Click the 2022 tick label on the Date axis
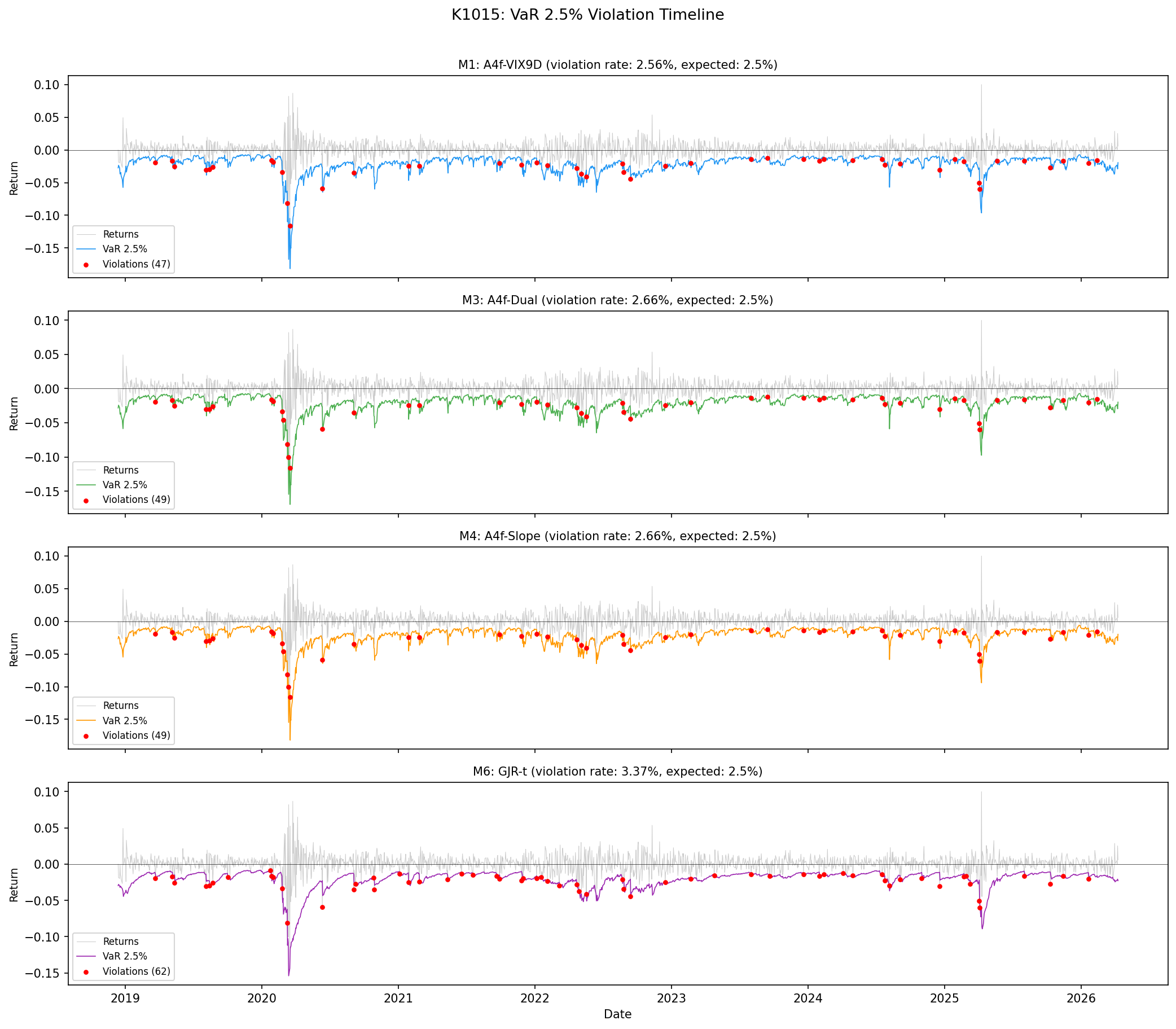 pyautogui.click(x=535, y=999)
